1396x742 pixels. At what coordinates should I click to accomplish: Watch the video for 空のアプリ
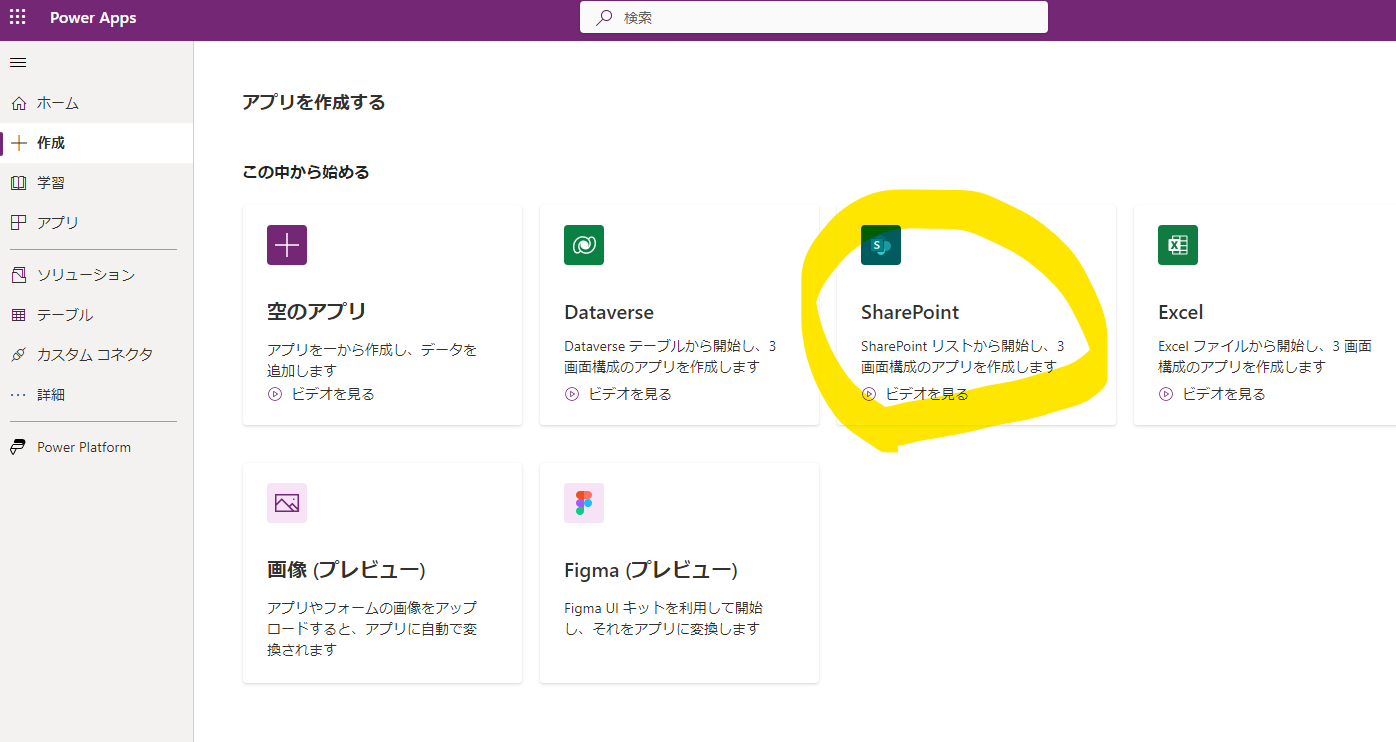333,394
